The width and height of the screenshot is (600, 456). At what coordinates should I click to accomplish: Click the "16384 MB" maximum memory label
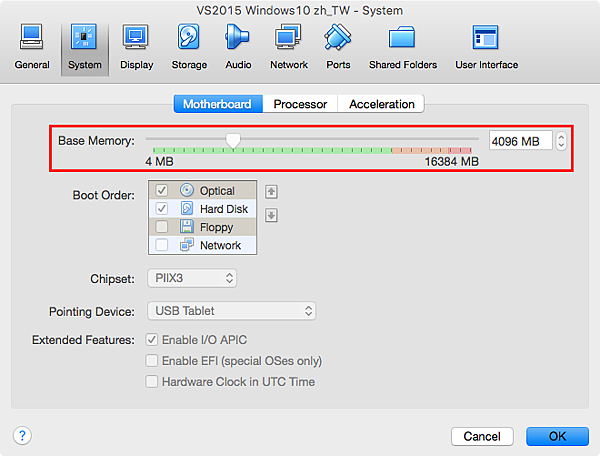click(452, 161)
